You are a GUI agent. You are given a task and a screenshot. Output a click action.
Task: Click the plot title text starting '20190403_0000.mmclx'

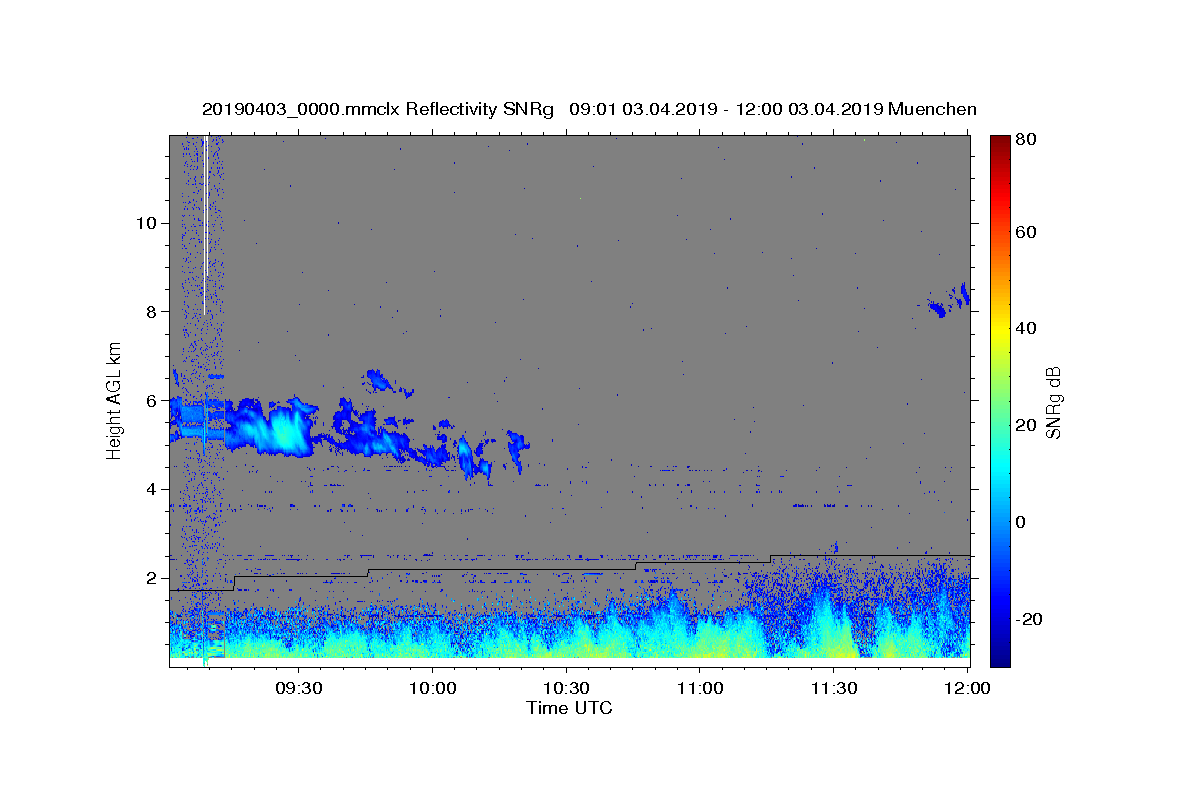click(589, 109)
